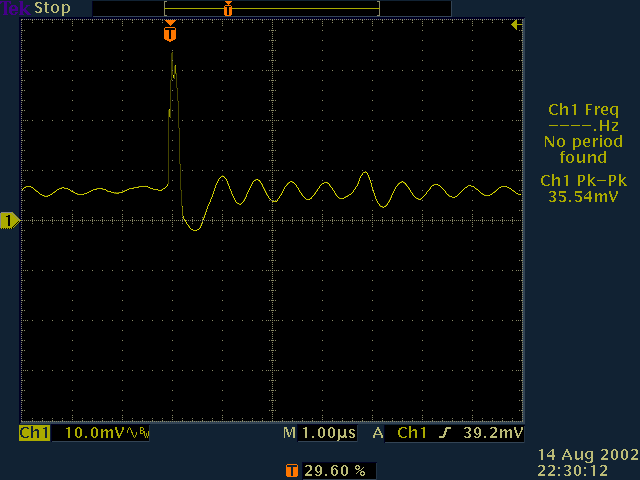The image size is (640, 480).
Task: Click the Stop acquisition status
Action: click(53, 8)
